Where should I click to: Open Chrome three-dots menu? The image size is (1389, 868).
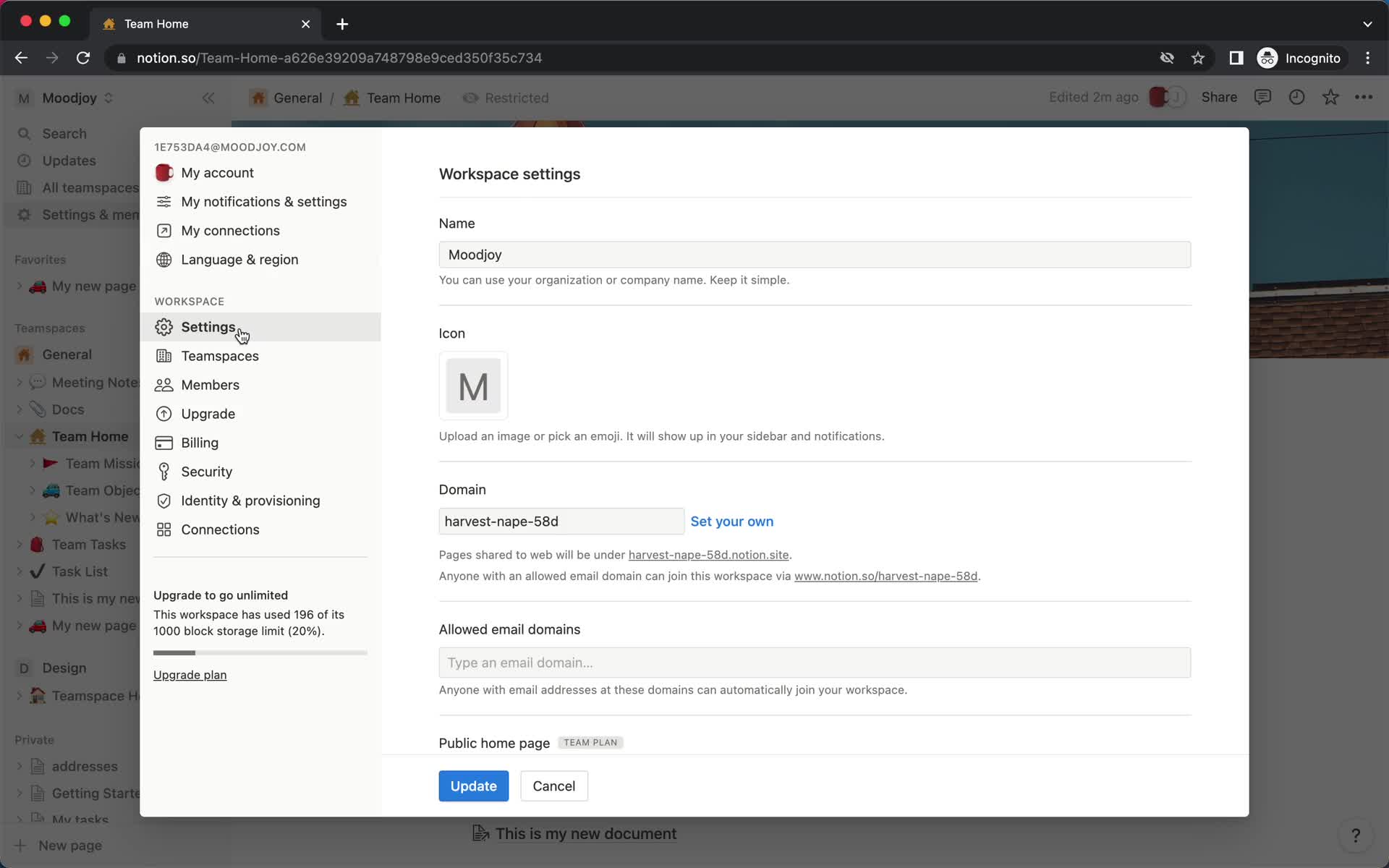1367,58
